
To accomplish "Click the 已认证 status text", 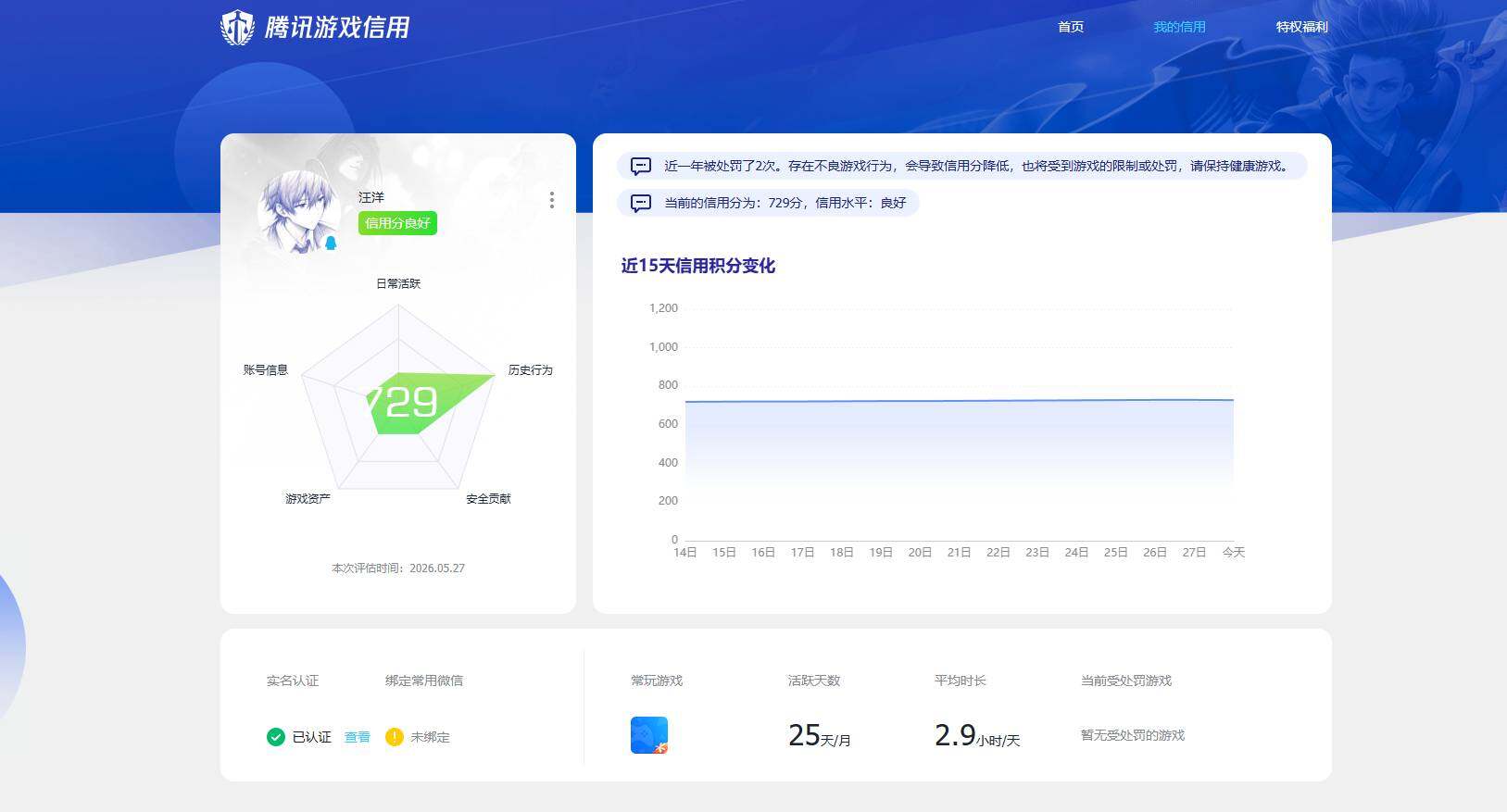I will point(311,737).
